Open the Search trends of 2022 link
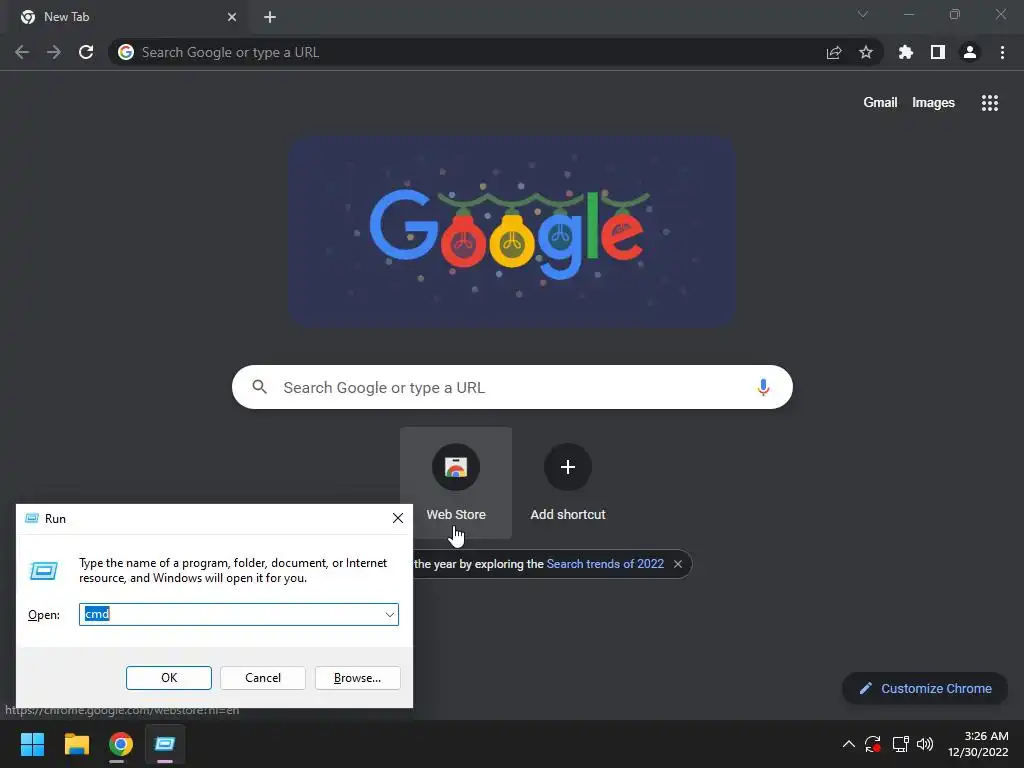 pos(605,564)
